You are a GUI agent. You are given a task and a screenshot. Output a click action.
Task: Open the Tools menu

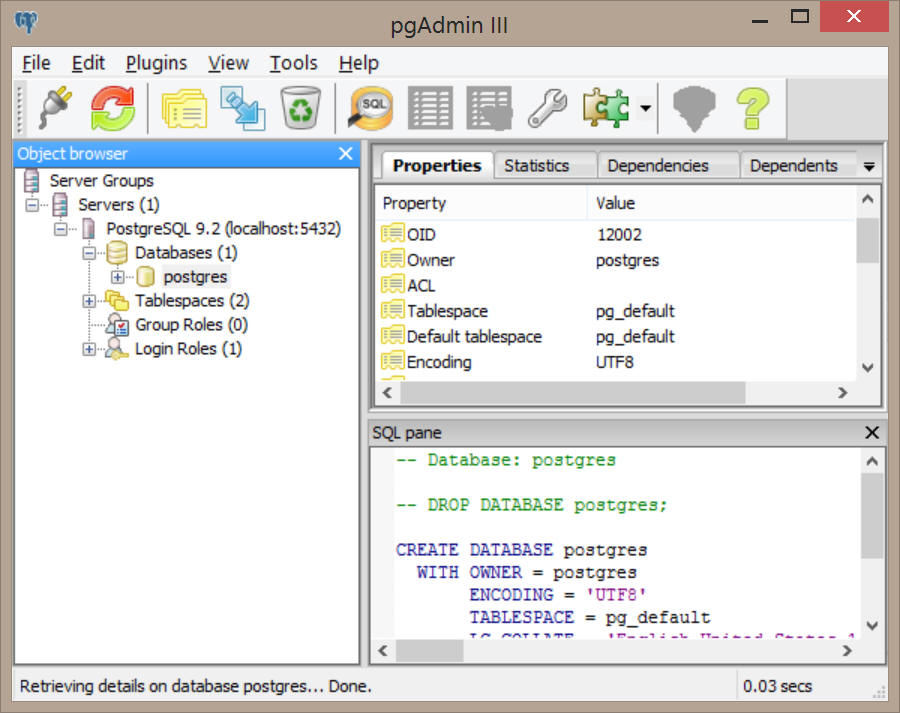click(x=293, y=63)
